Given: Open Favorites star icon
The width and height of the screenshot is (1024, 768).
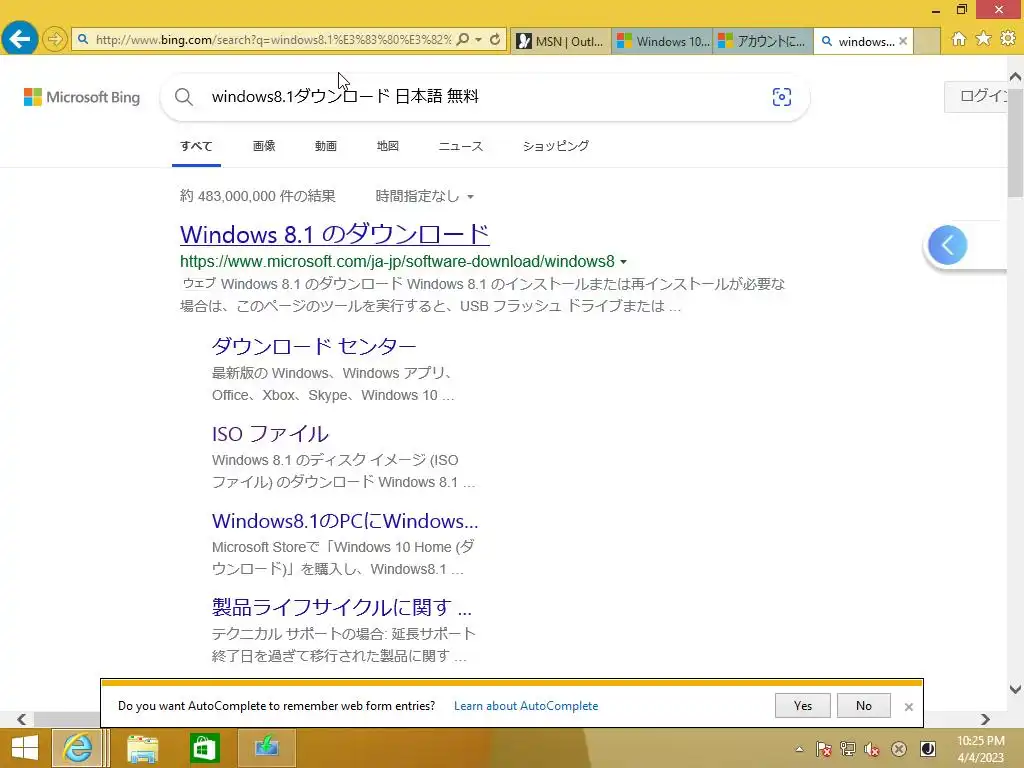Looking at the screenshot, I should click(983, 39).
